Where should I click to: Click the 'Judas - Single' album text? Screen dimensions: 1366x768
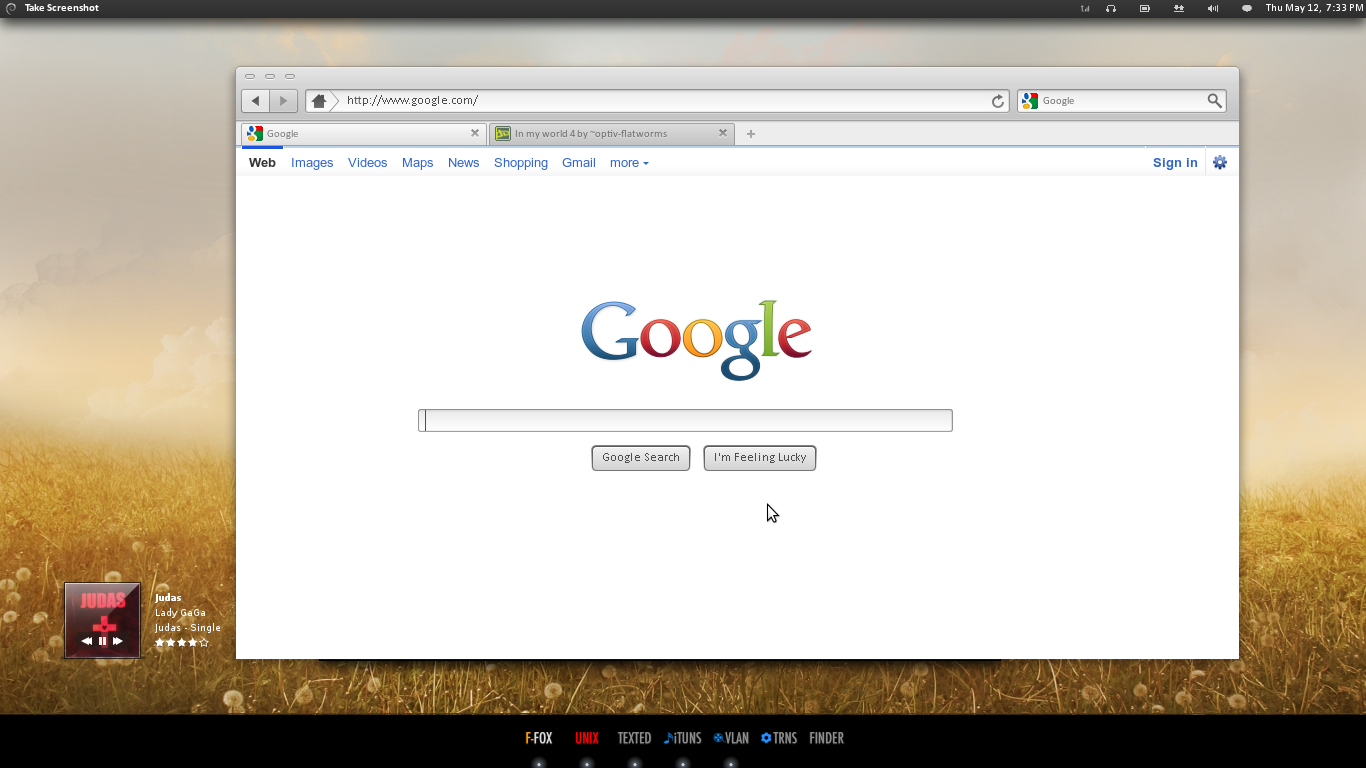pyautogui.click(x=188, y=628)
